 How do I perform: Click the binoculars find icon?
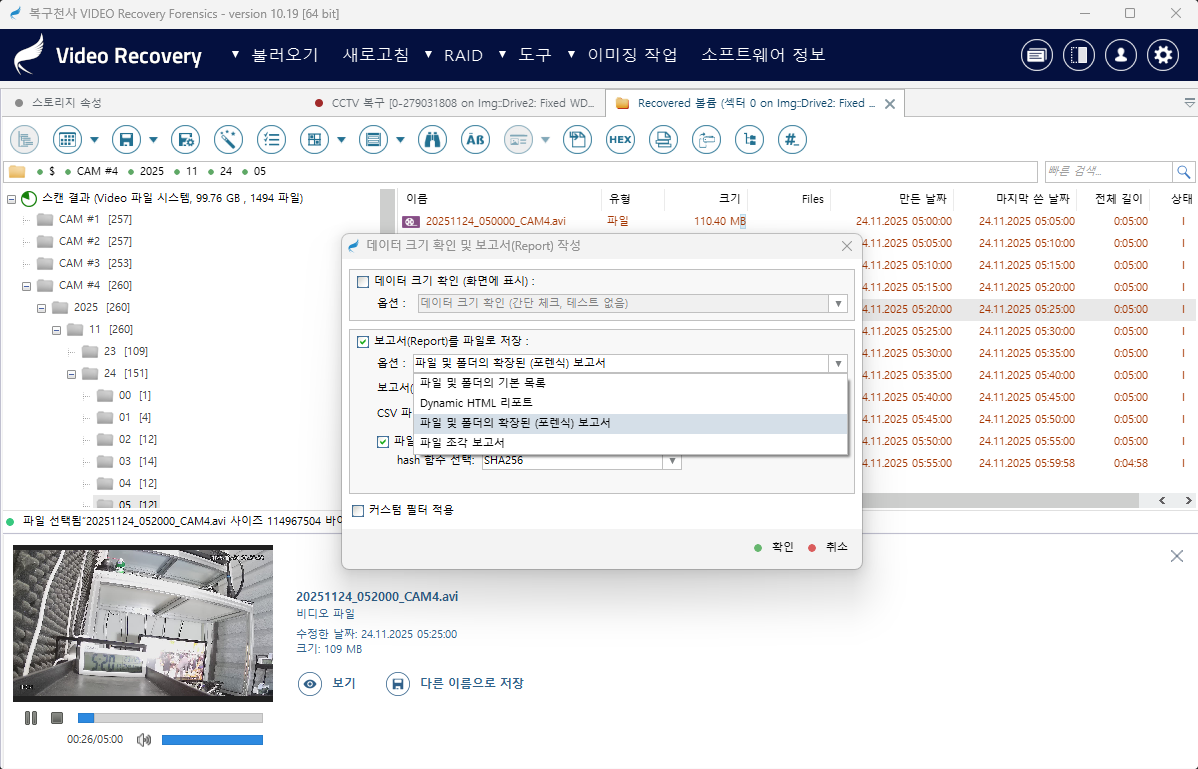click(432, 140)
